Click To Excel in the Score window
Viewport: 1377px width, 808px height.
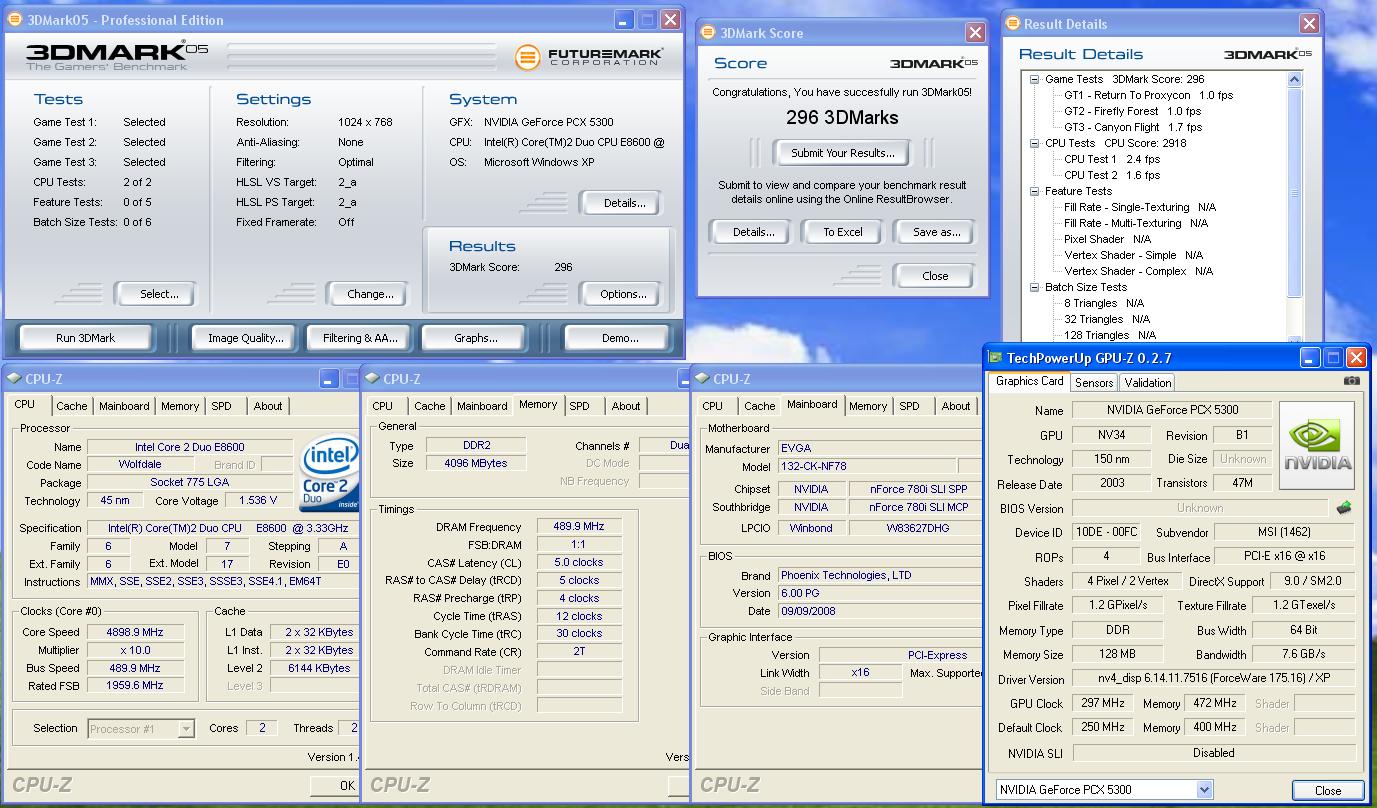pos(842,232)
